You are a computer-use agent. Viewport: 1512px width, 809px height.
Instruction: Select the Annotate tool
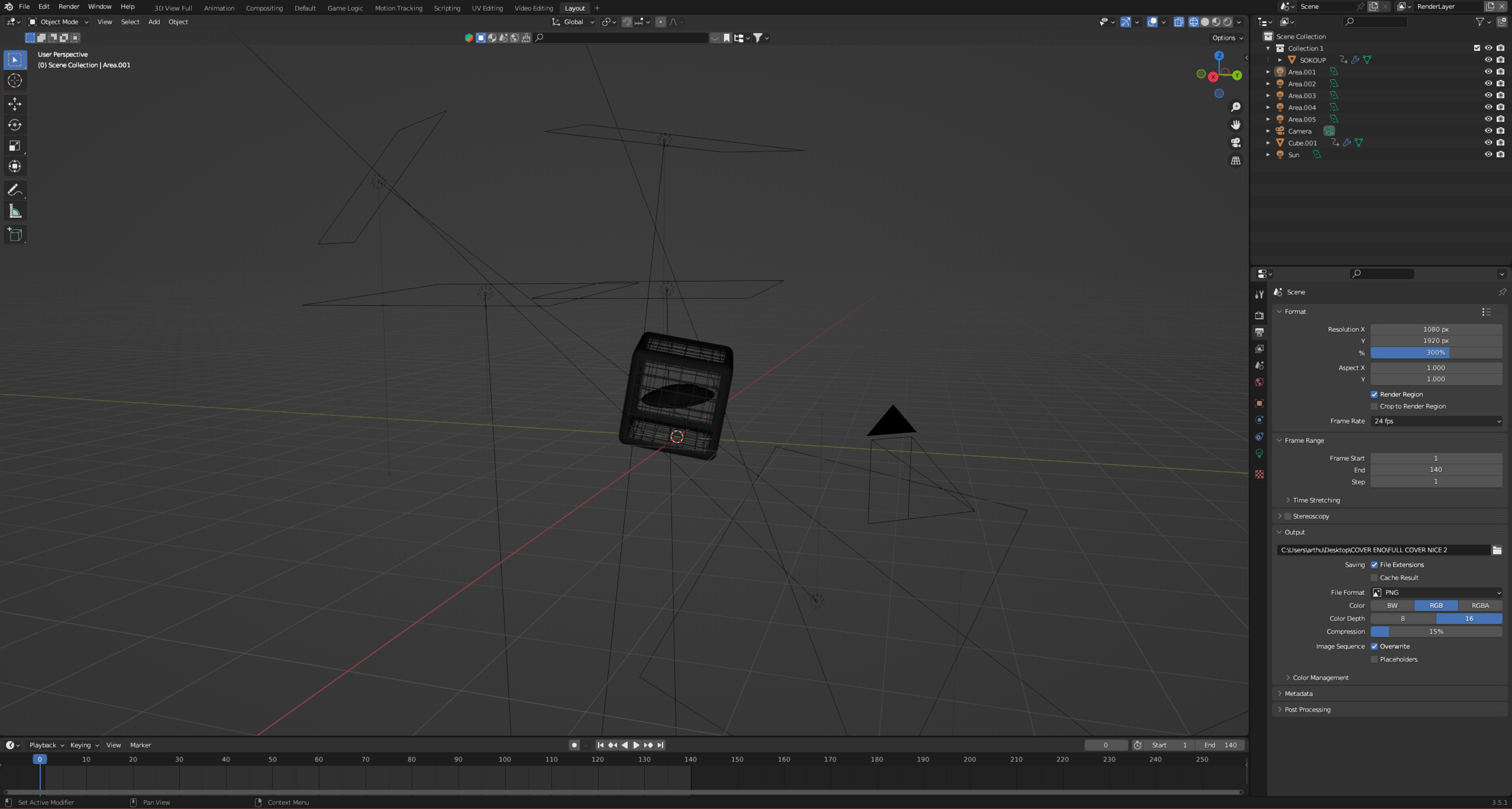pos(15,190)
